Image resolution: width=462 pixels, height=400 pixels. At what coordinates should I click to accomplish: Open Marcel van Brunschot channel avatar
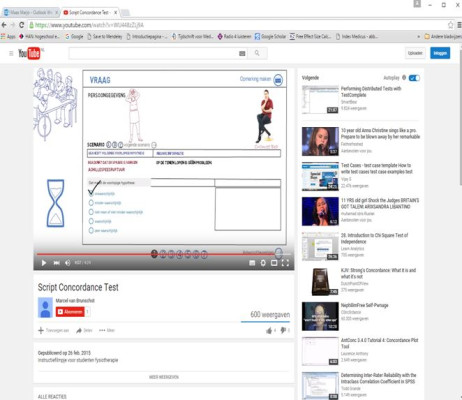pyautogui.click(x=45, y=307)
